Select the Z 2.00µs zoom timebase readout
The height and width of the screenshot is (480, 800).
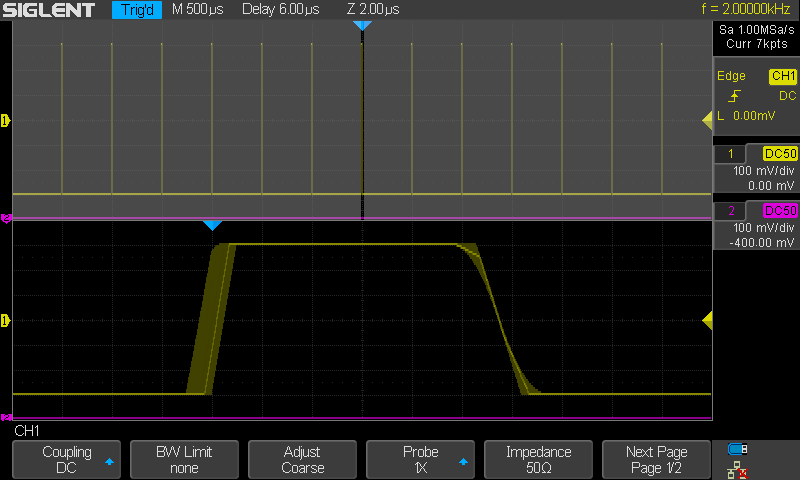click(373, 9)
